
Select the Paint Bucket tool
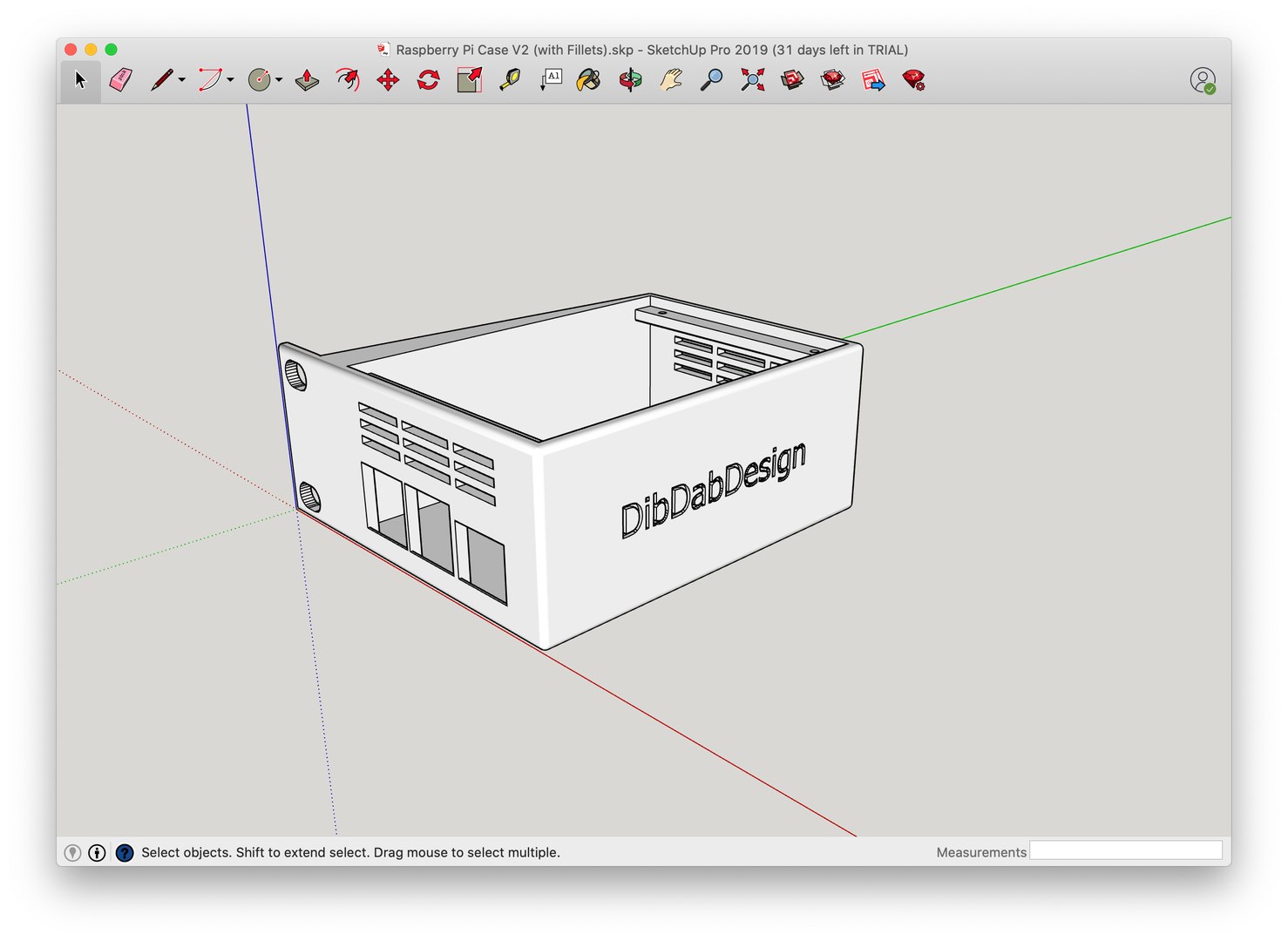coord(589,80)
